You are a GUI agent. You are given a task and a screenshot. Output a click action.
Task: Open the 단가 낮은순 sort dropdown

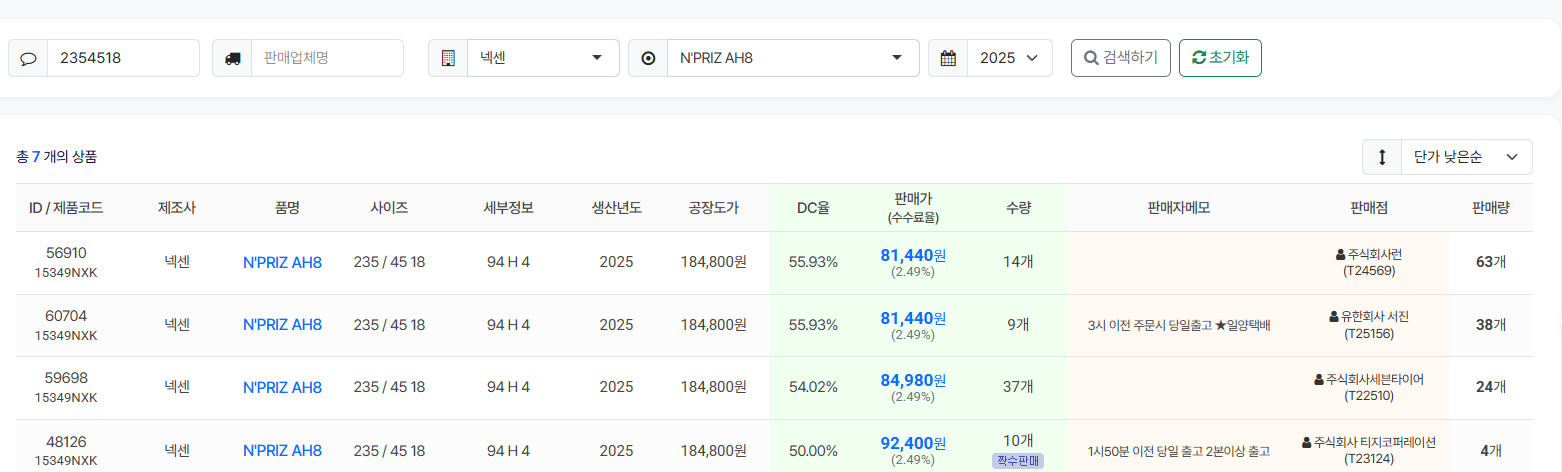click(1465, 157)
